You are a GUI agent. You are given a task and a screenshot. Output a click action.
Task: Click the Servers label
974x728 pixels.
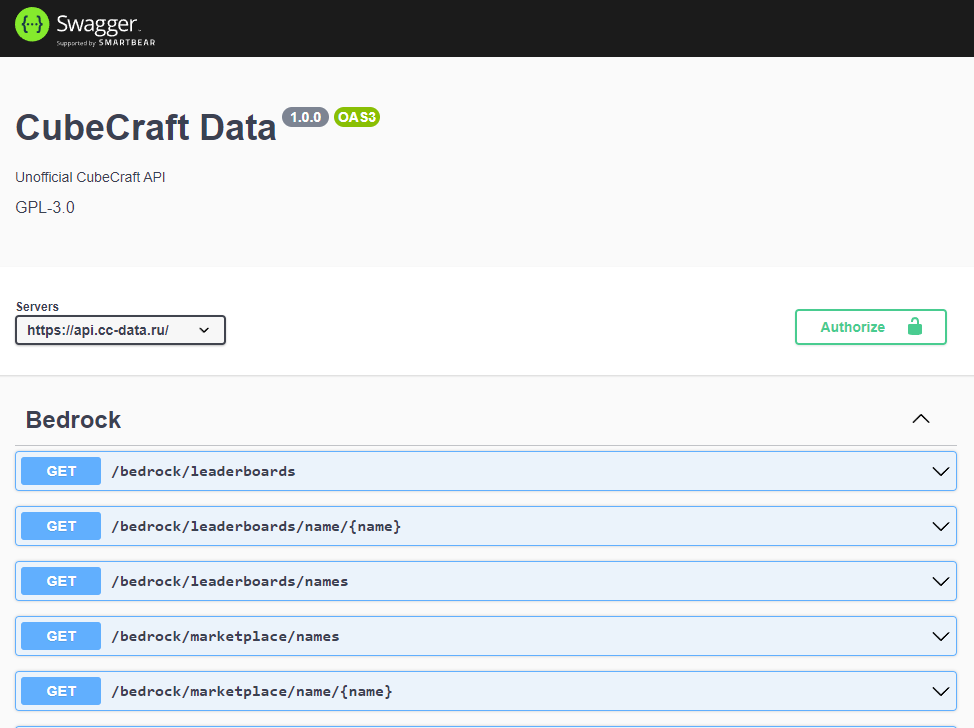[37, 306]
